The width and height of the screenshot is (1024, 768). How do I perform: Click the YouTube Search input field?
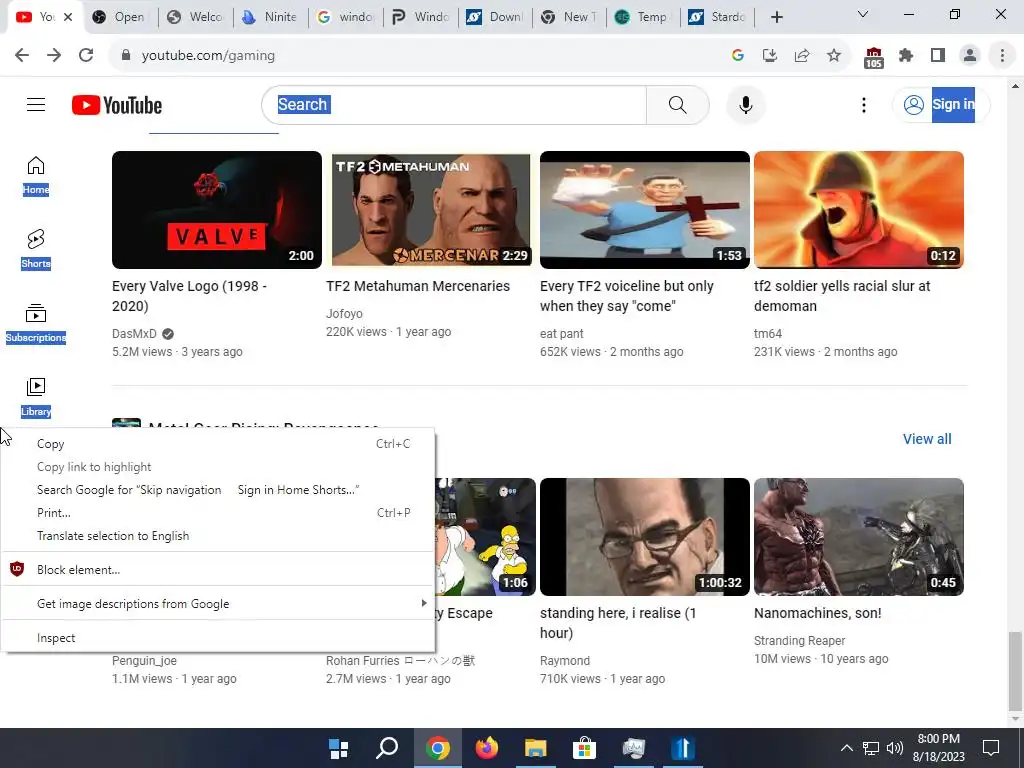454,104
